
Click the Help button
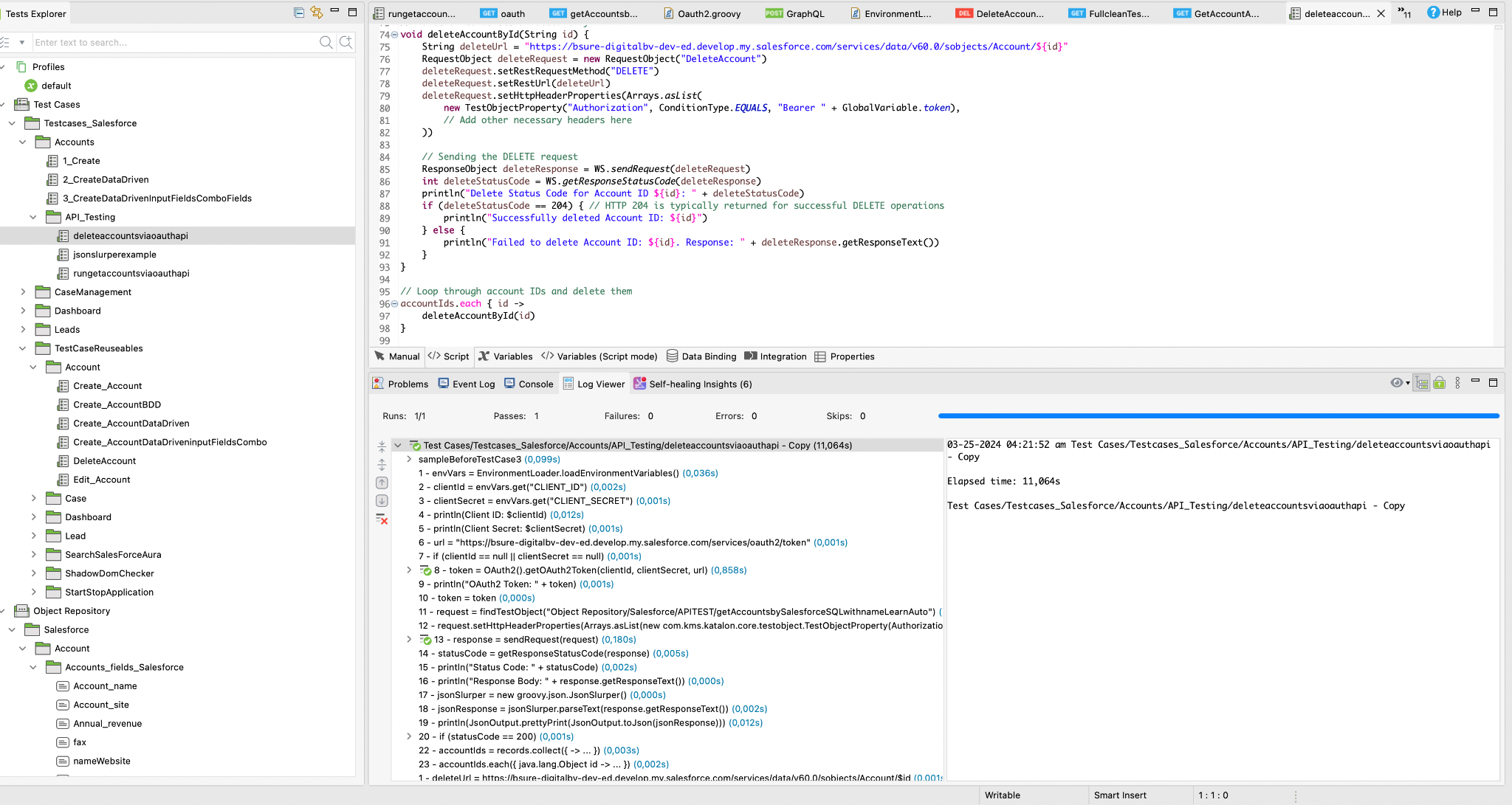point(1445,13)
